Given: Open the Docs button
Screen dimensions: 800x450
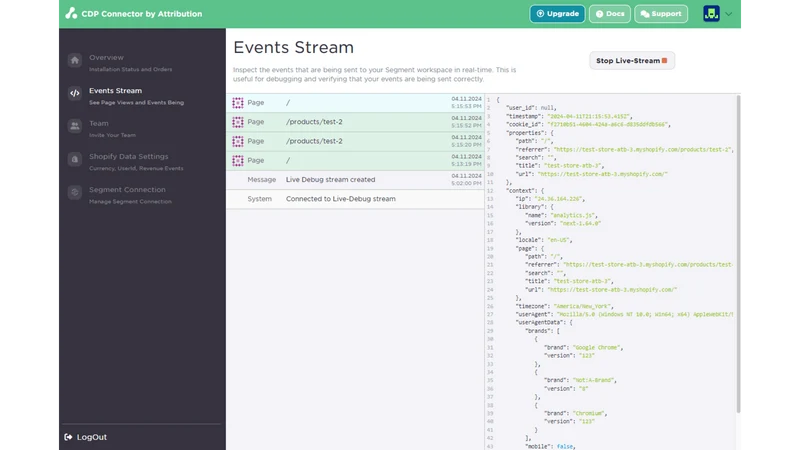Looking at the screenshot, I should click(x=610, y=14).
